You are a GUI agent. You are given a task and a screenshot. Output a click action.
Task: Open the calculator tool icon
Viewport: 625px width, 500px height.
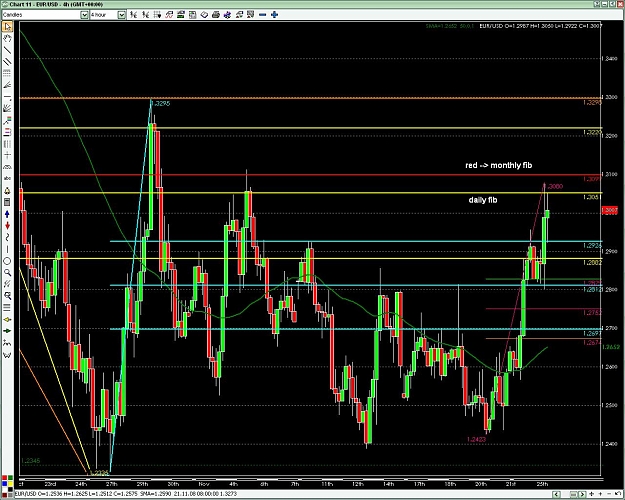(x=7, y=202)
